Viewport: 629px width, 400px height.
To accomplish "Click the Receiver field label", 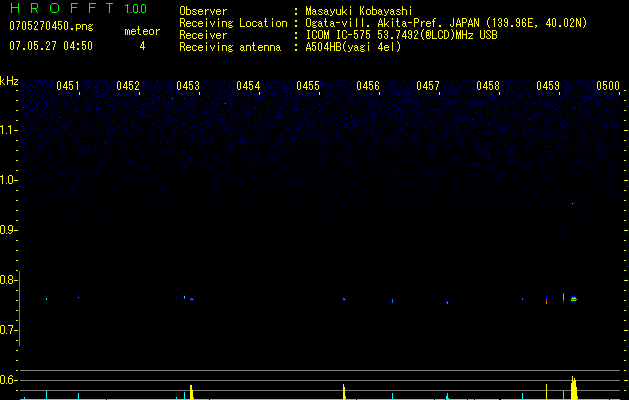I will pyautogui.click(x=203, y=35).
